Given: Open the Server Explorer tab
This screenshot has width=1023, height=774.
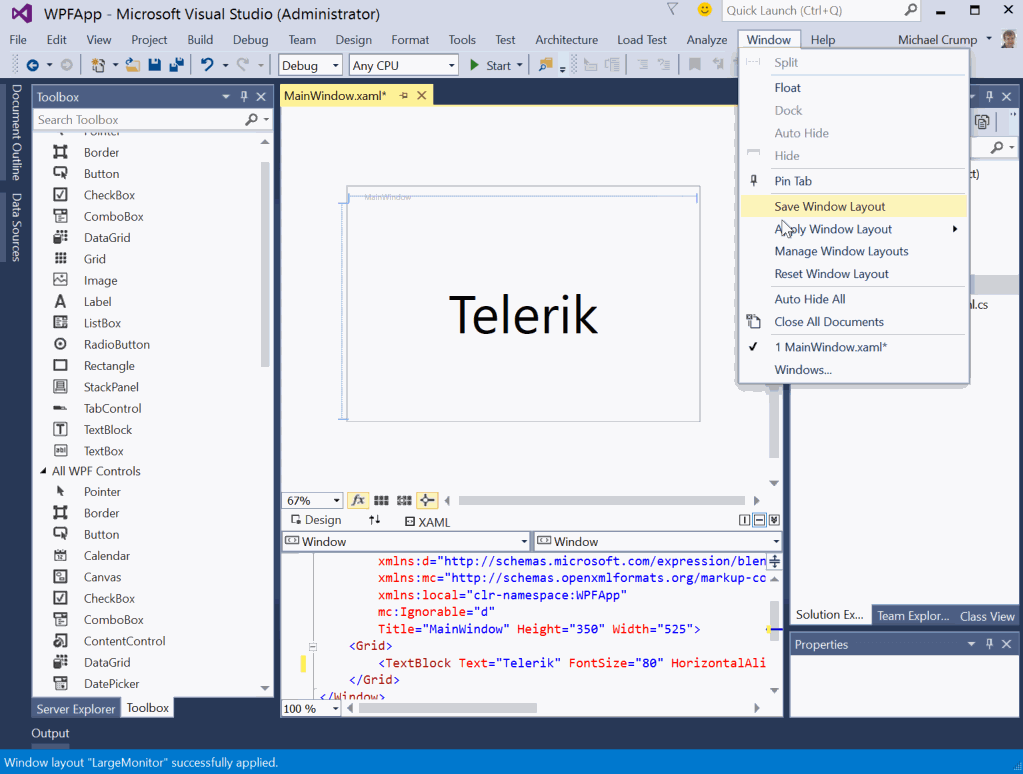Looking at the screenshot, I should 76,709.
